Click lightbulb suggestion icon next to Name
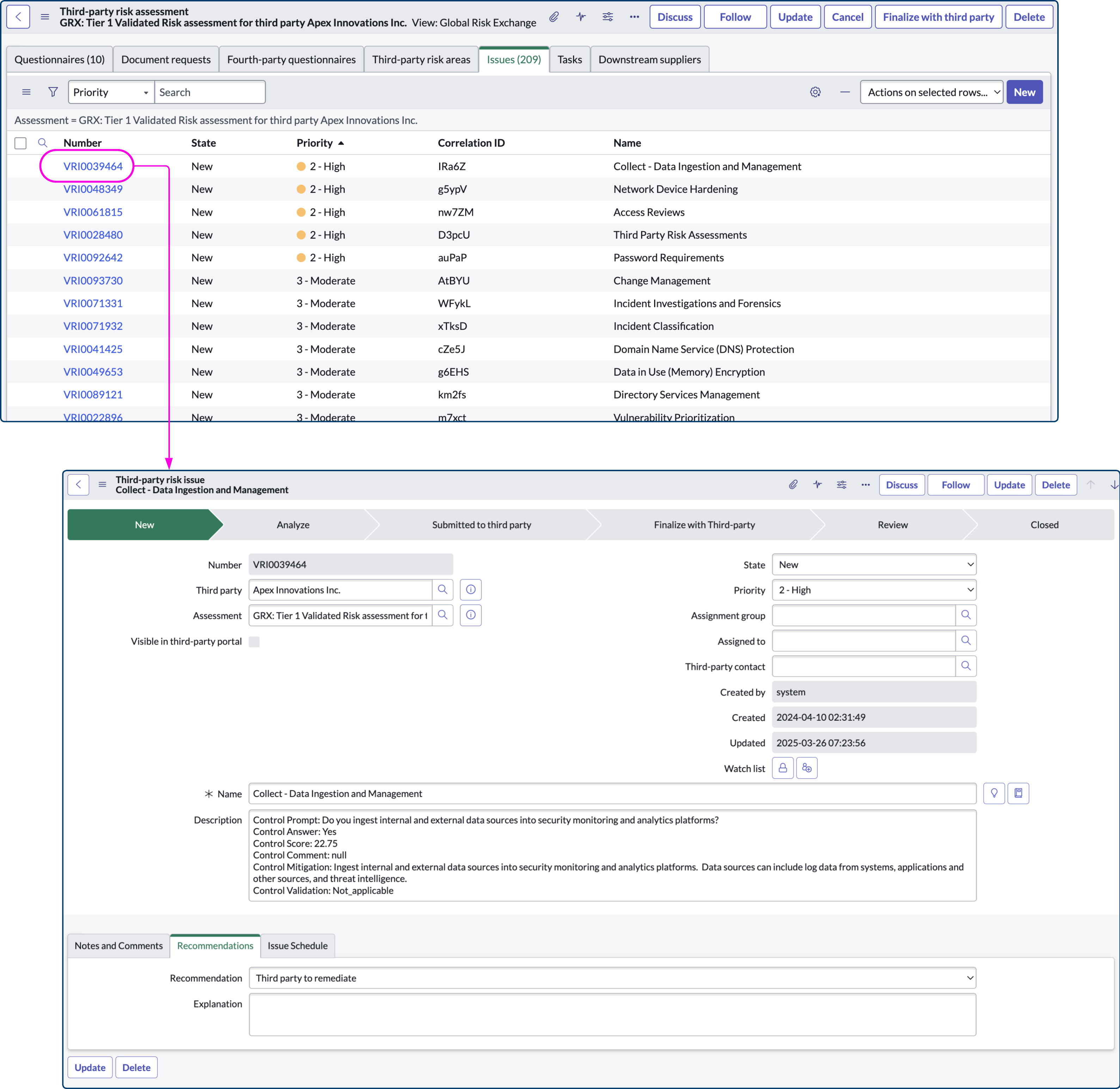Image resolution: width=1120 pixels, height=1089 pixels. (x=994, y=793)
